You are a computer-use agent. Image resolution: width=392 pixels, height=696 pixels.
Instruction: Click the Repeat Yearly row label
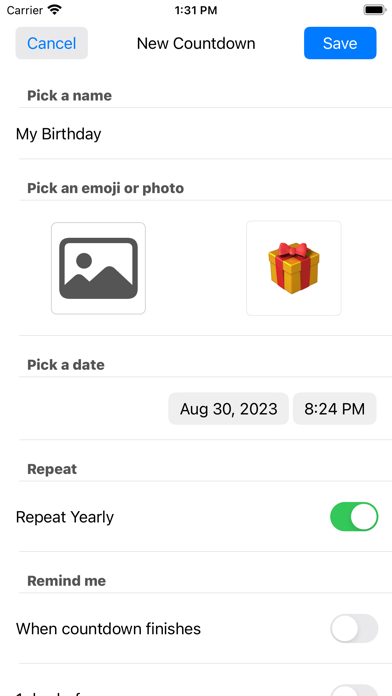tap(64, 517)
